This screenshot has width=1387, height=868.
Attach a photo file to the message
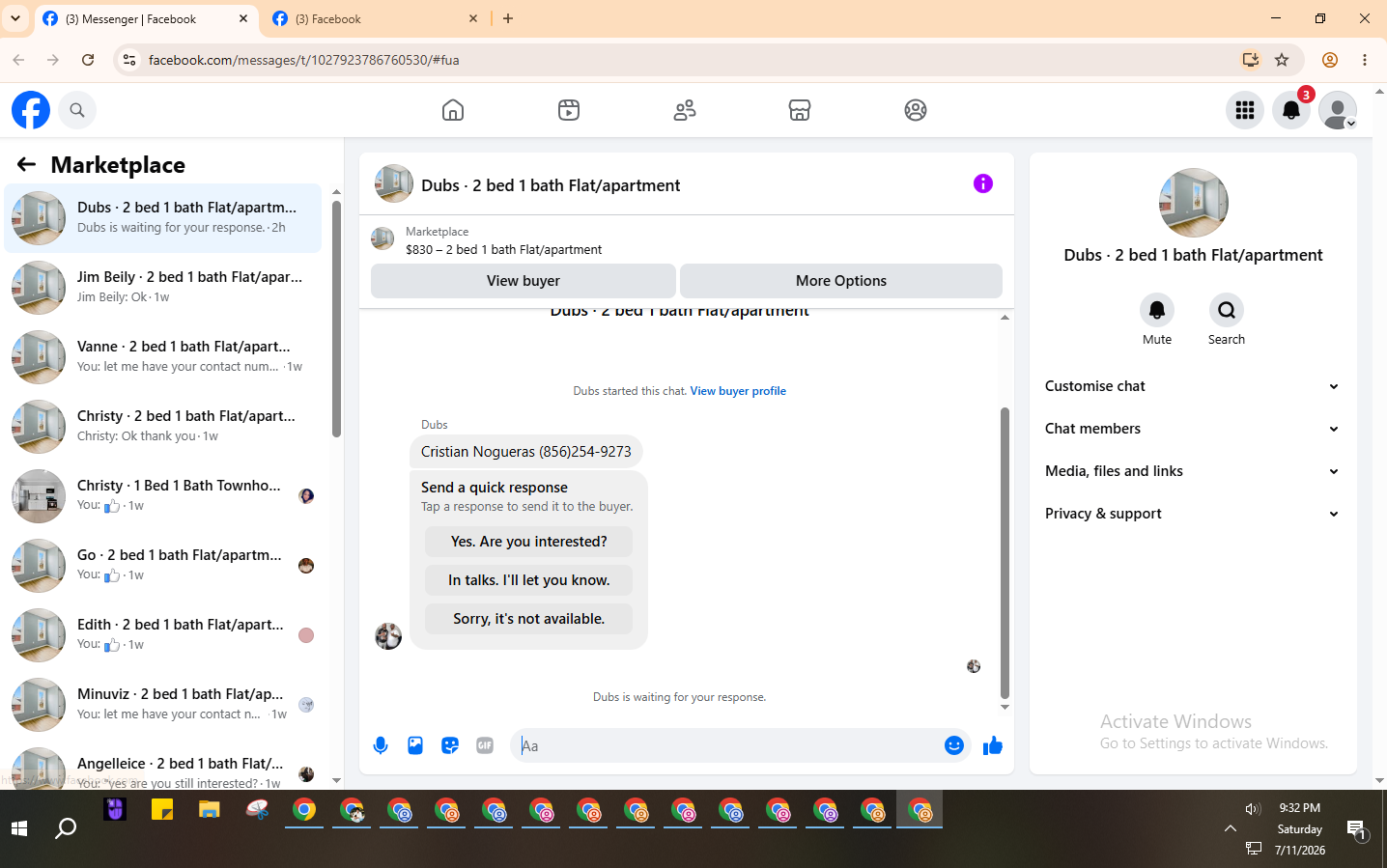click(415, 745)
